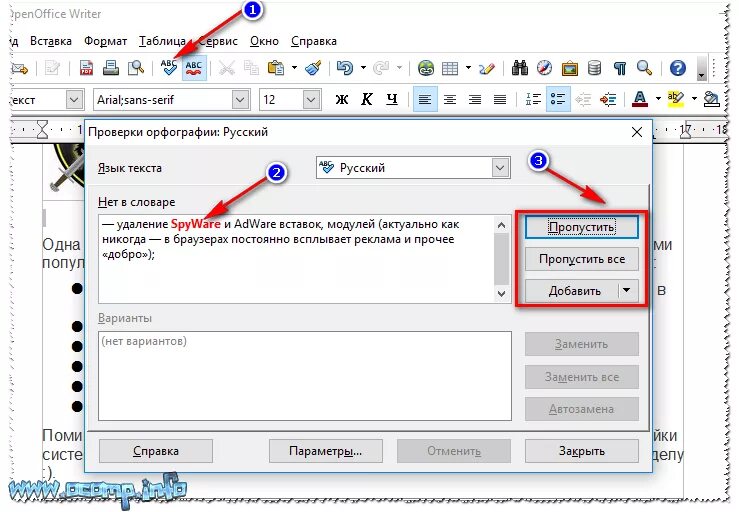Viewport: 739px width, 512px height.
Task: Open the Navigator compass icon
Action: 544,68
